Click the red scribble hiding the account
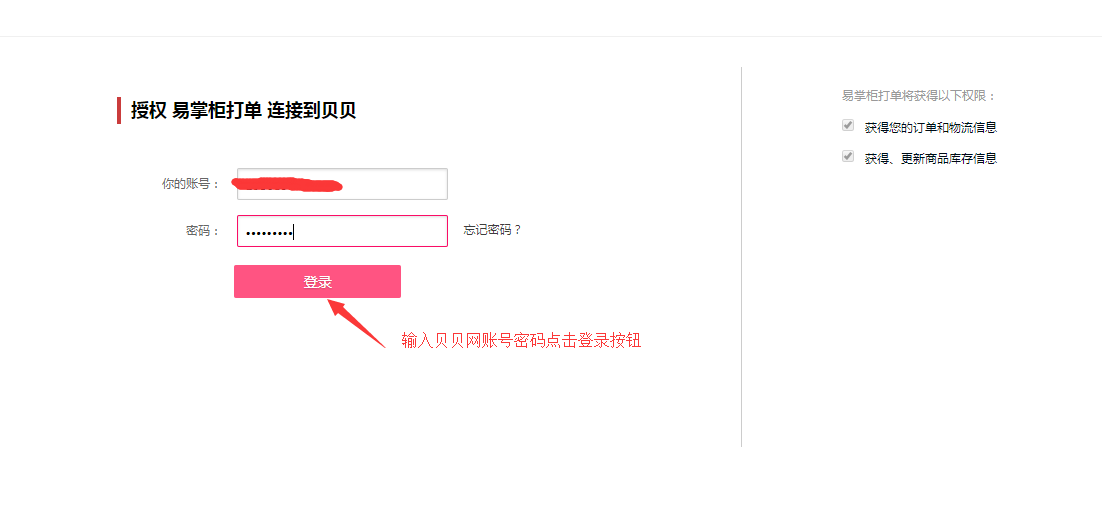This screenshot has width=1102, height=518. coord(287,184)
